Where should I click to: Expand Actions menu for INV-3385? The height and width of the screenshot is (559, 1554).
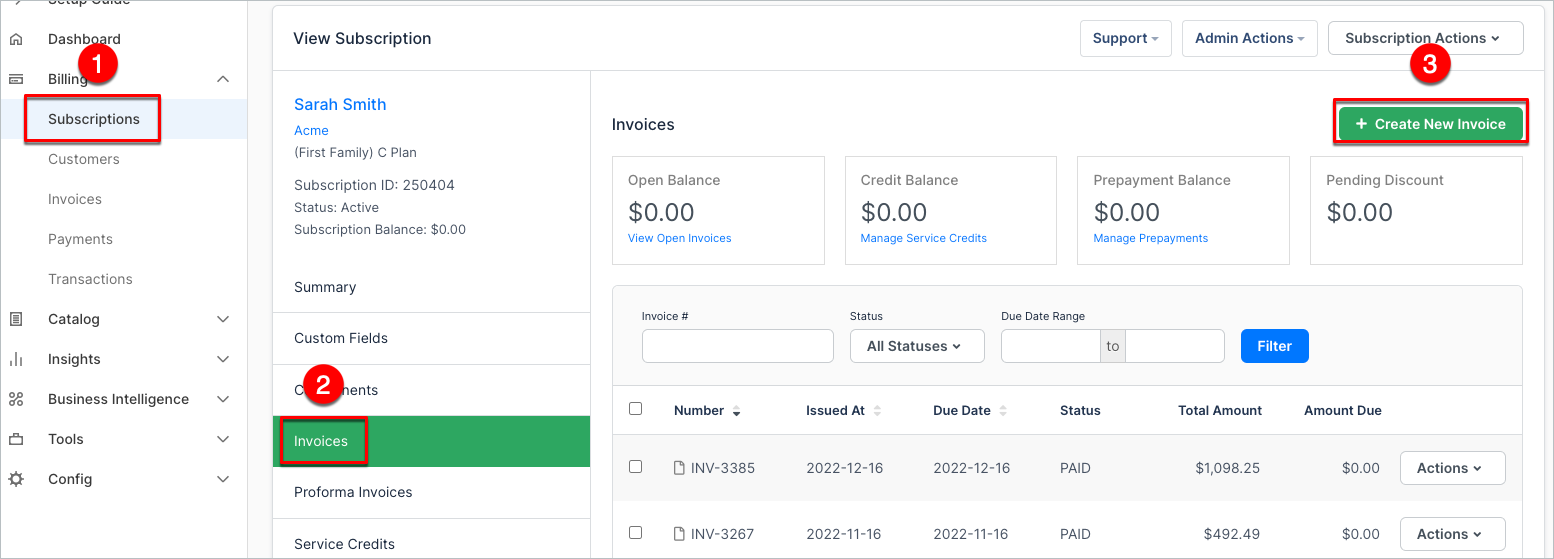(1452, 468)
